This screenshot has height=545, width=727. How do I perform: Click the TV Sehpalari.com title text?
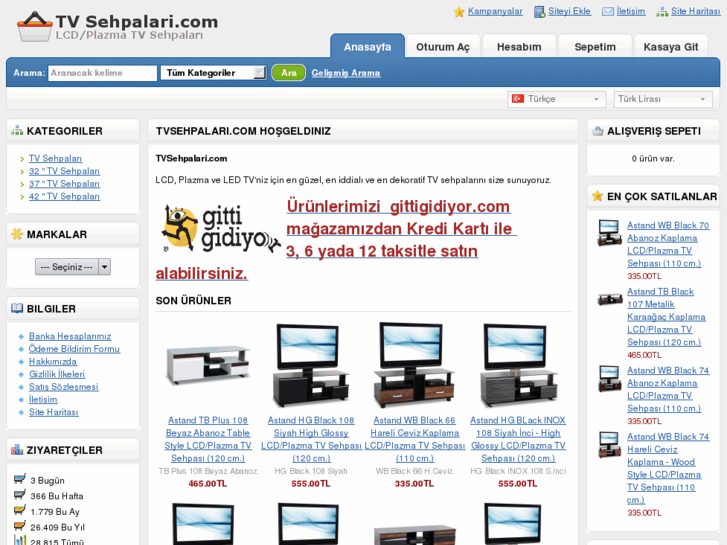tap(137, 21)
